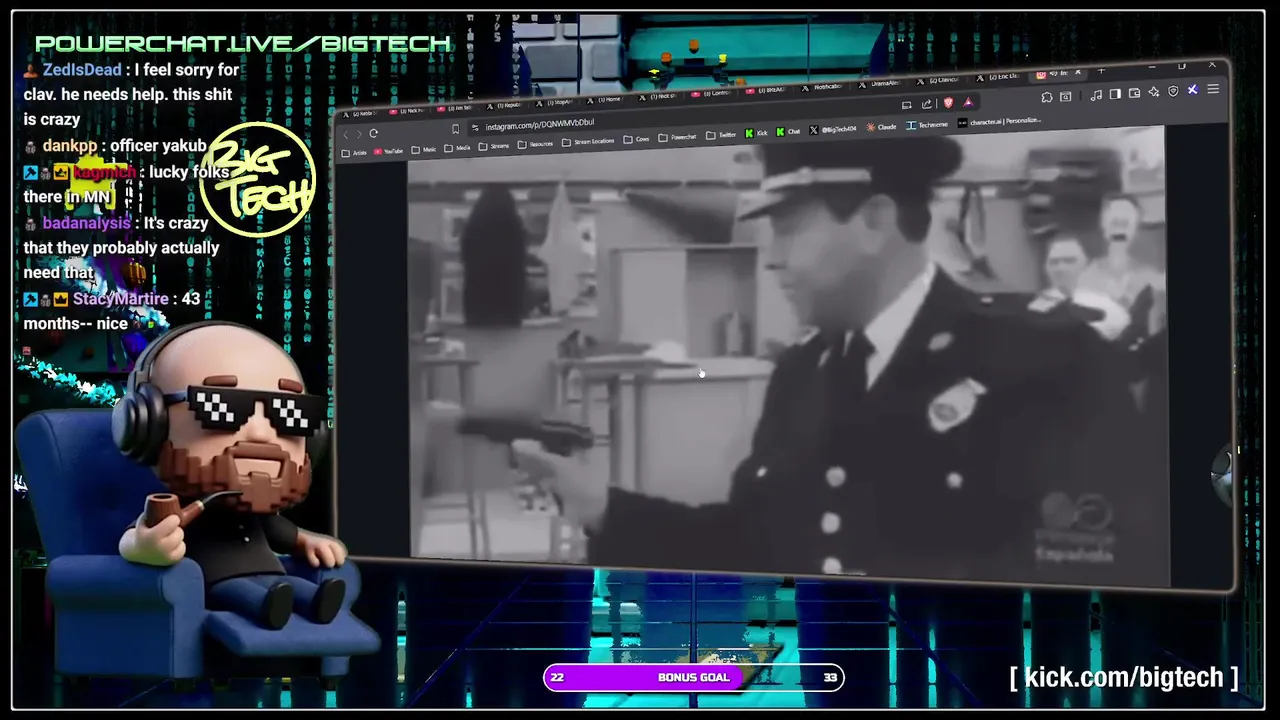Open the YouTube bookmark

(388, 151)
